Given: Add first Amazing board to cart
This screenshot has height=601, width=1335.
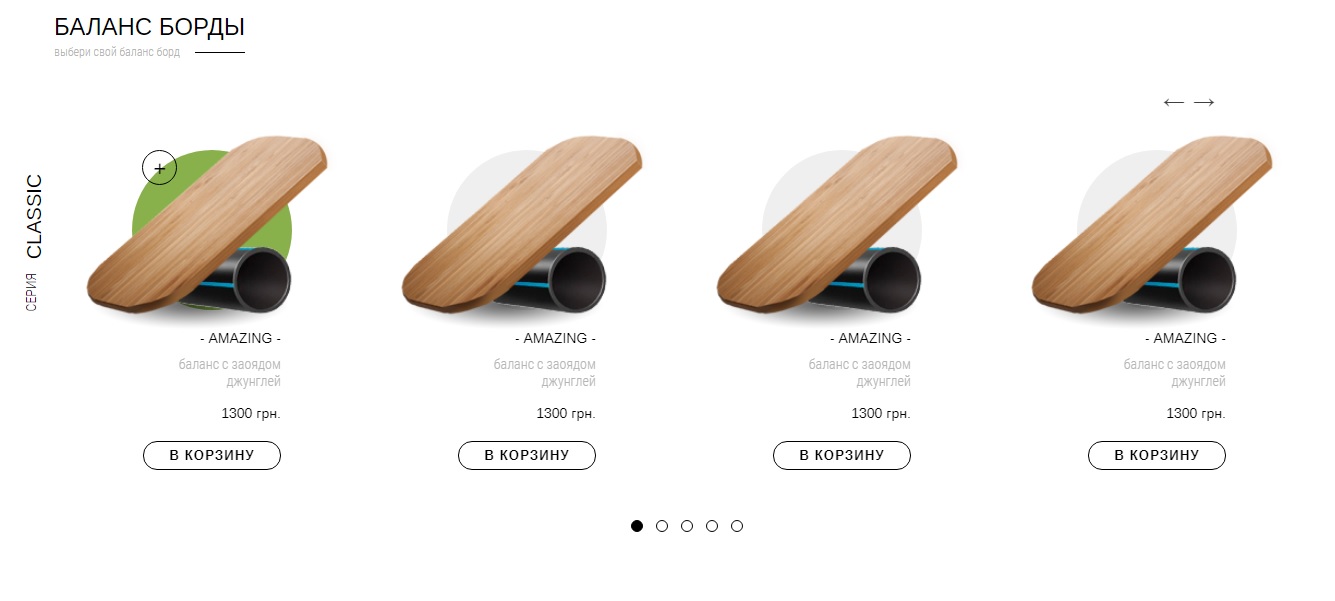Looking at the screenshot, I should coord(212,455).
